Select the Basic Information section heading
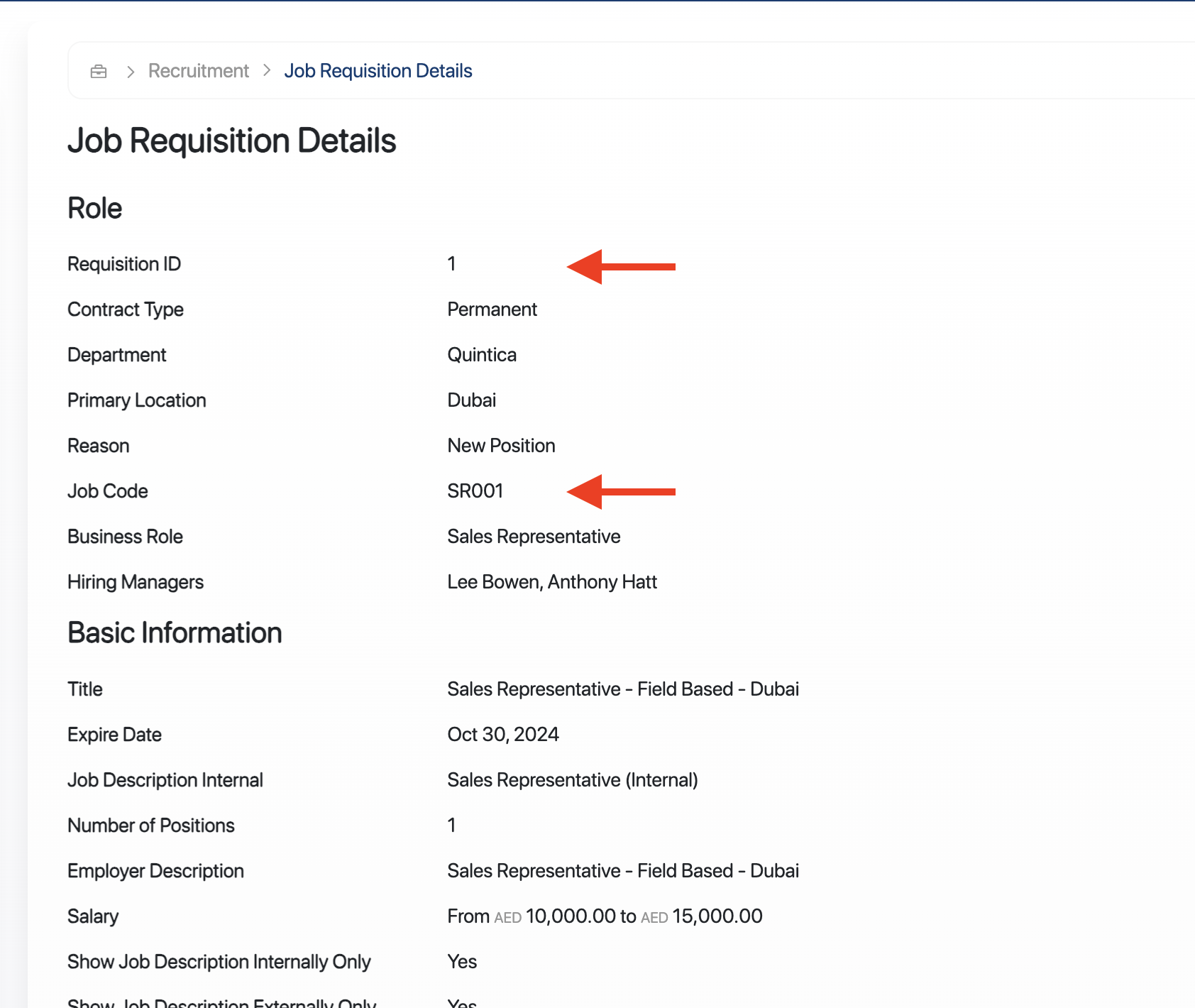 pyautogui.click(x=175, y=633)
